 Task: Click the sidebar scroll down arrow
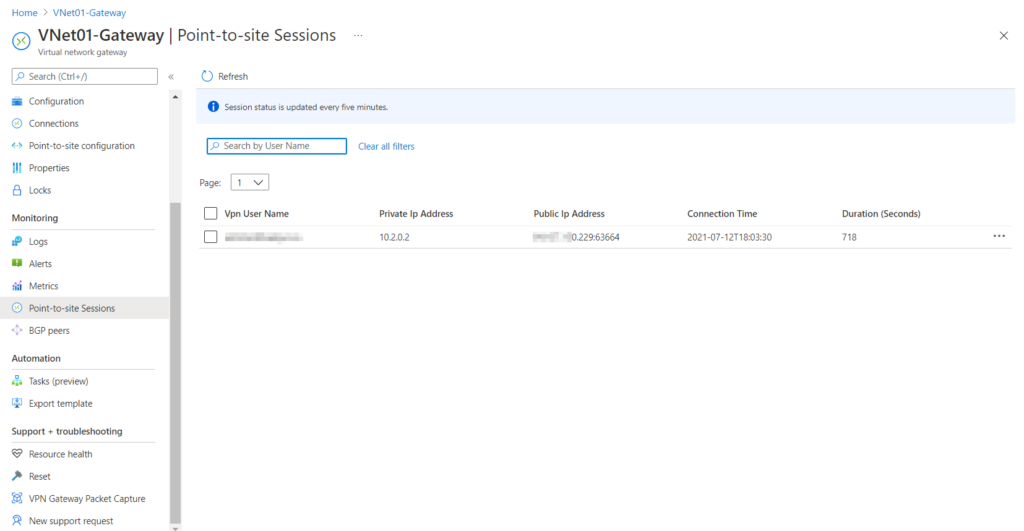[x=175, y=528]
